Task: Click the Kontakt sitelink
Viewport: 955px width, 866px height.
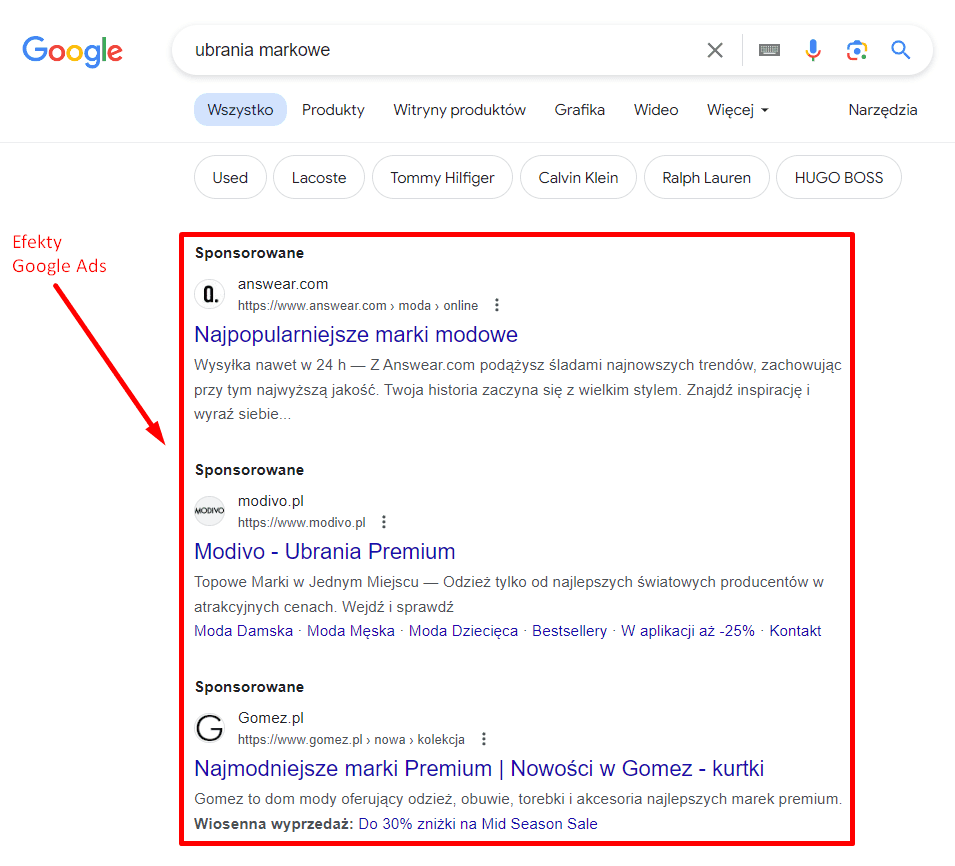Action: [795, 631]
